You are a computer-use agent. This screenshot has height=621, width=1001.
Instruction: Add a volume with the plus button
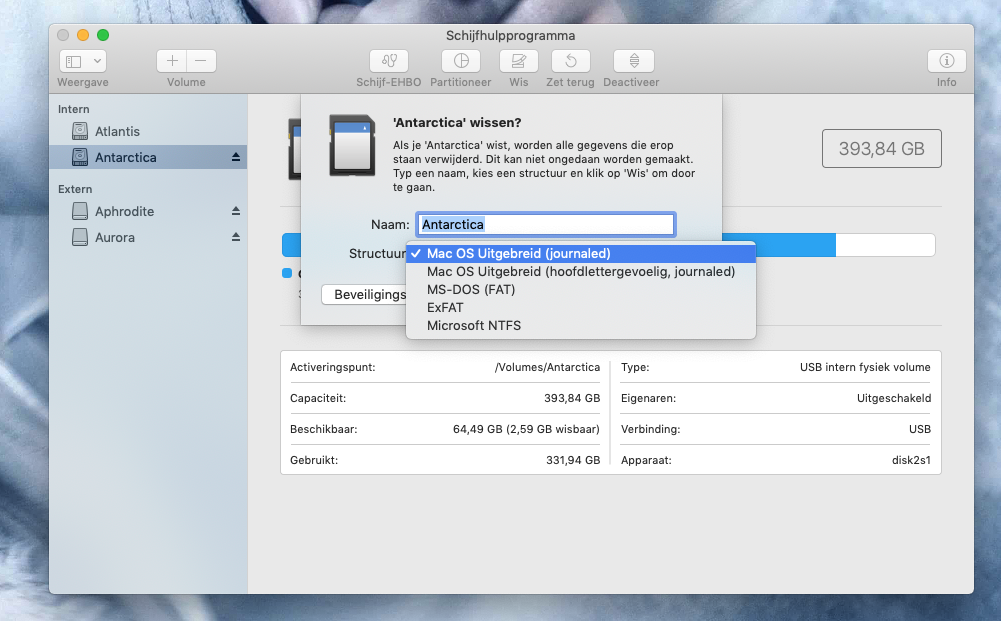[x=172, y=61]
